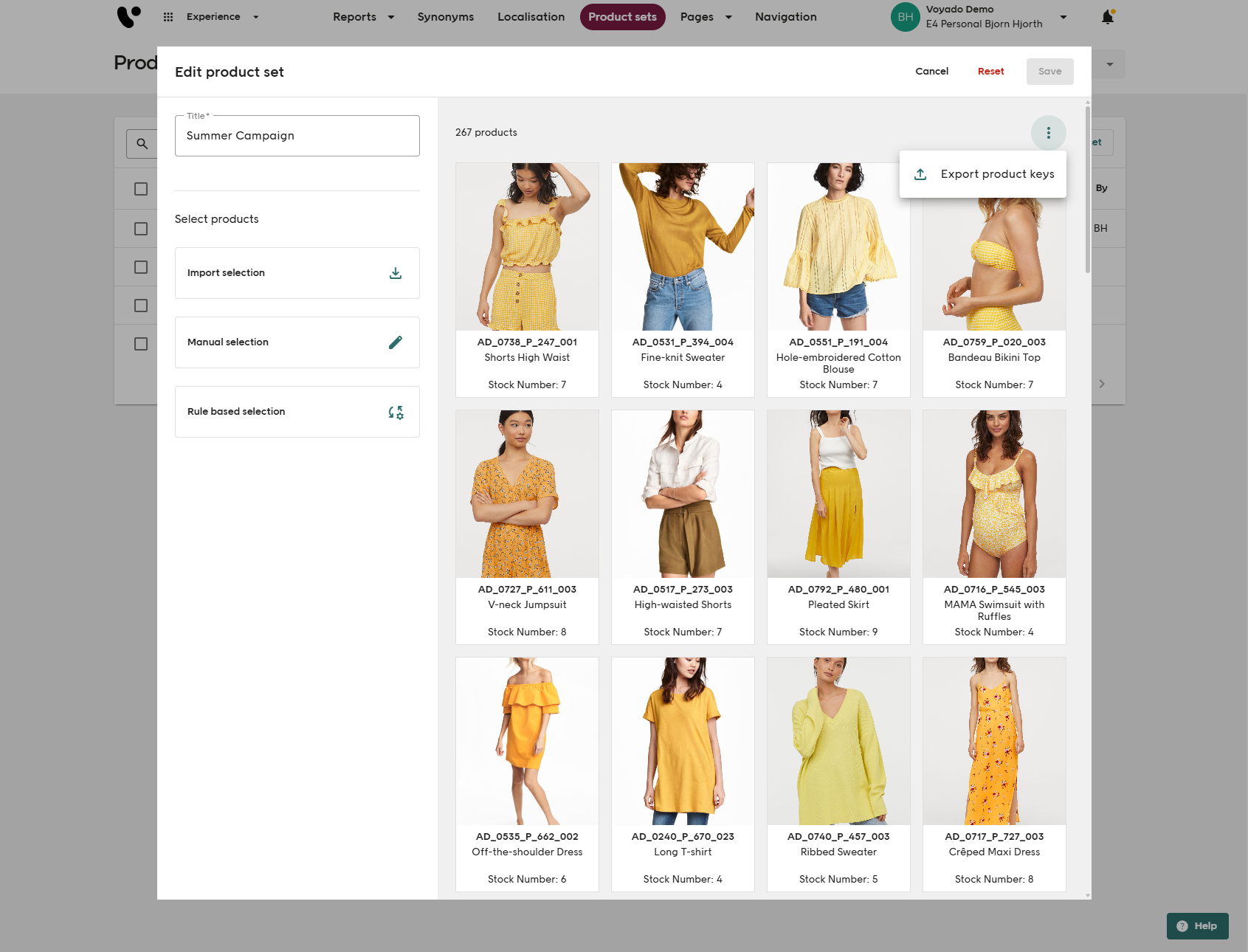Open the apps grid launcher icon

click(x=168, y=17)
